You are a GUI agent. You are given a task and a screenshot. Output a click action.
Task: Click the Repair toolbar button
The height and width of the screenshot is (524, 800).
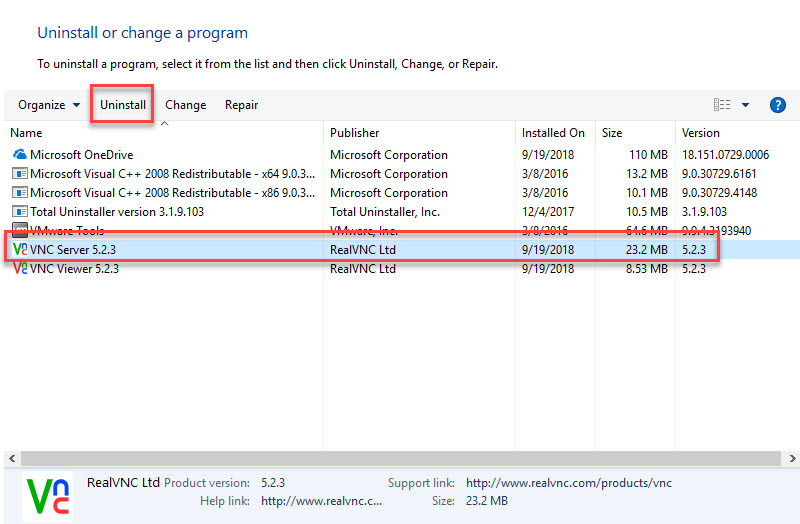241,105
